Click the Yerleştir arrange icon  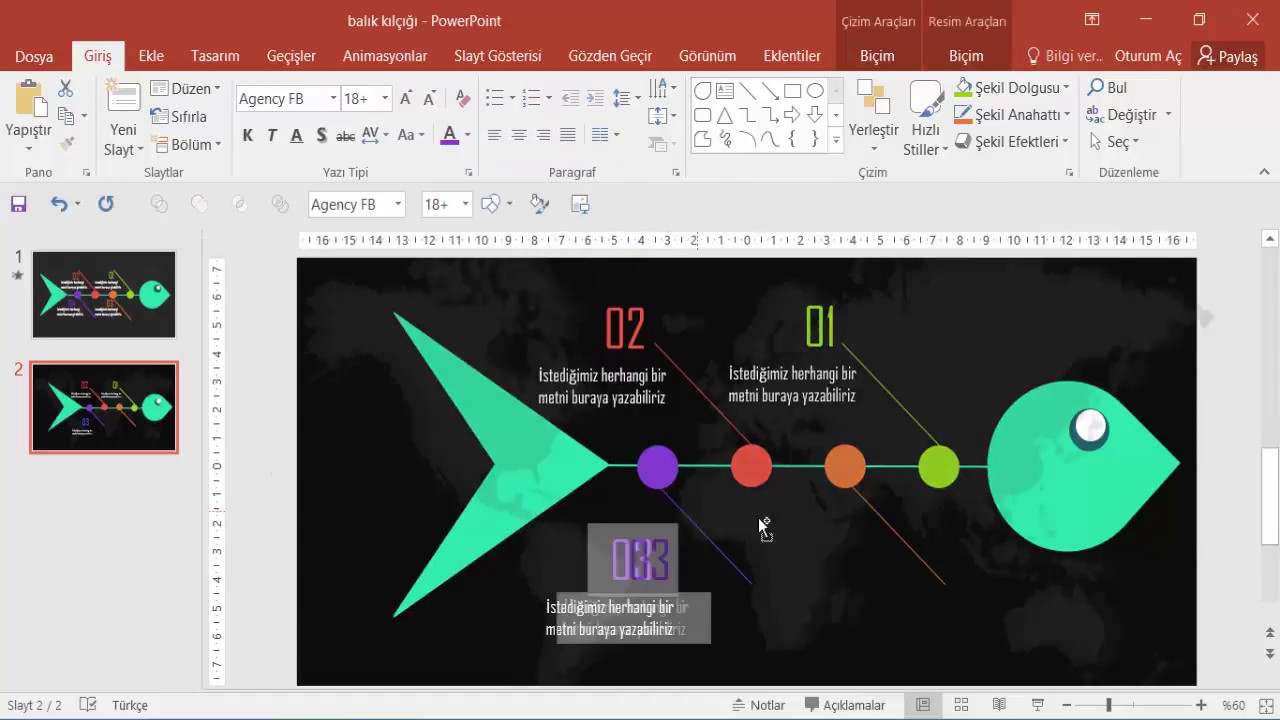[x=873, y=98]
